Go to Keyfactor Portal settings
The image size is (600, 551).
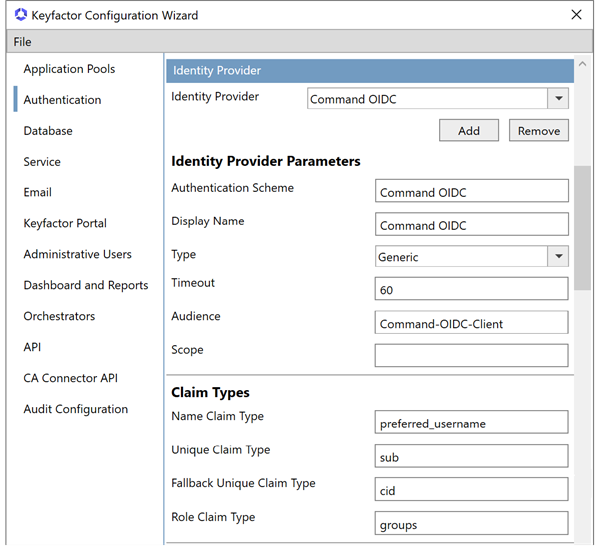point(65,223)
